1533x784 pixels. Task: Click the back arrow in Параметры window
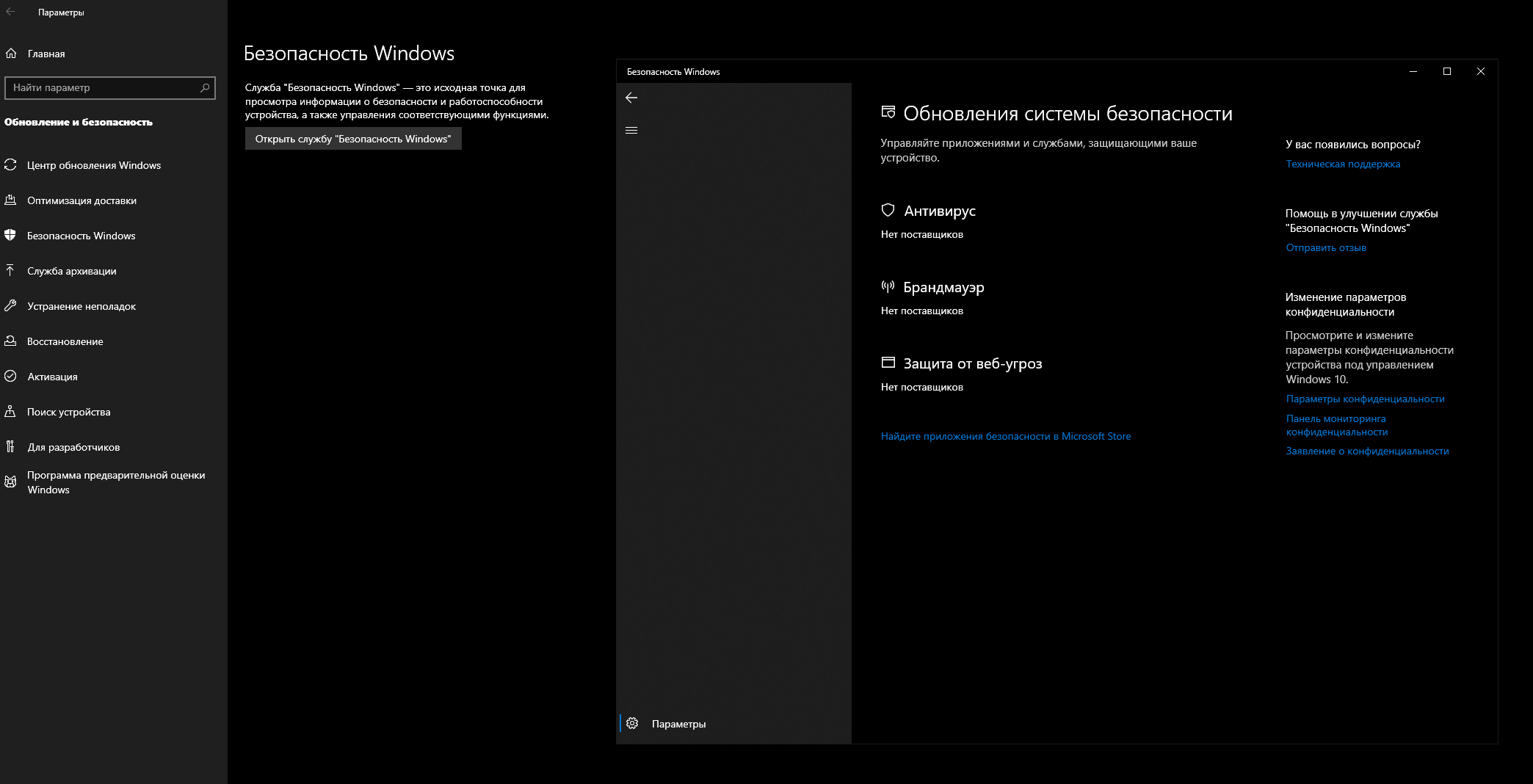click(10, 12)
